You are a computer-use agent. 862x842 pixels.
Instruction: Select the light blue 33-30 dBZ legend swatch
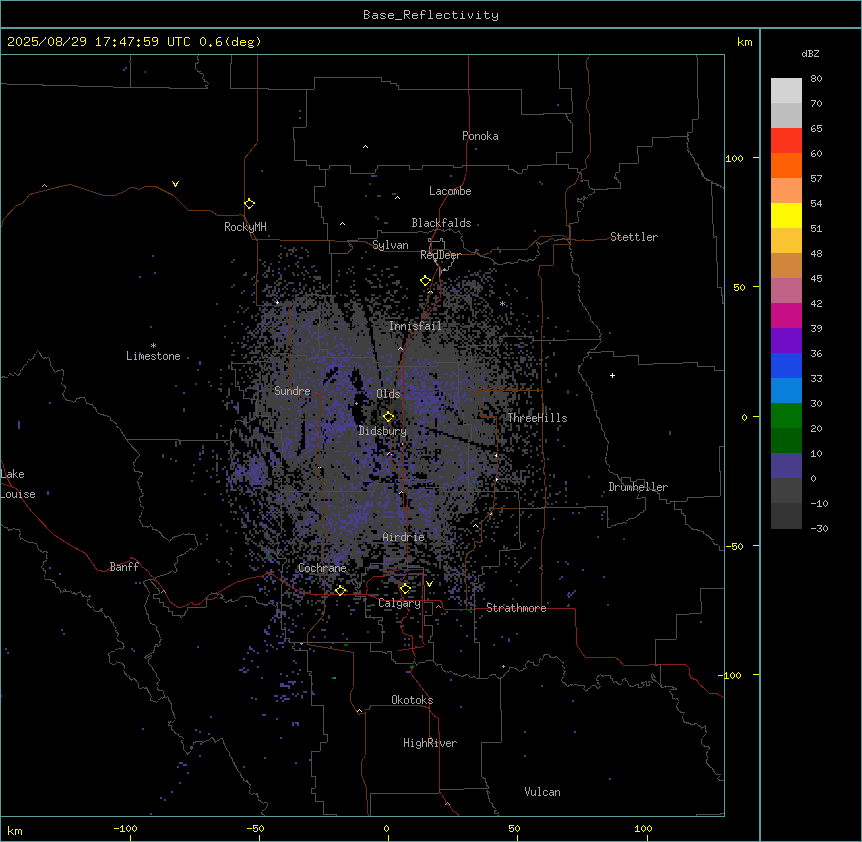tap(786, 390)
